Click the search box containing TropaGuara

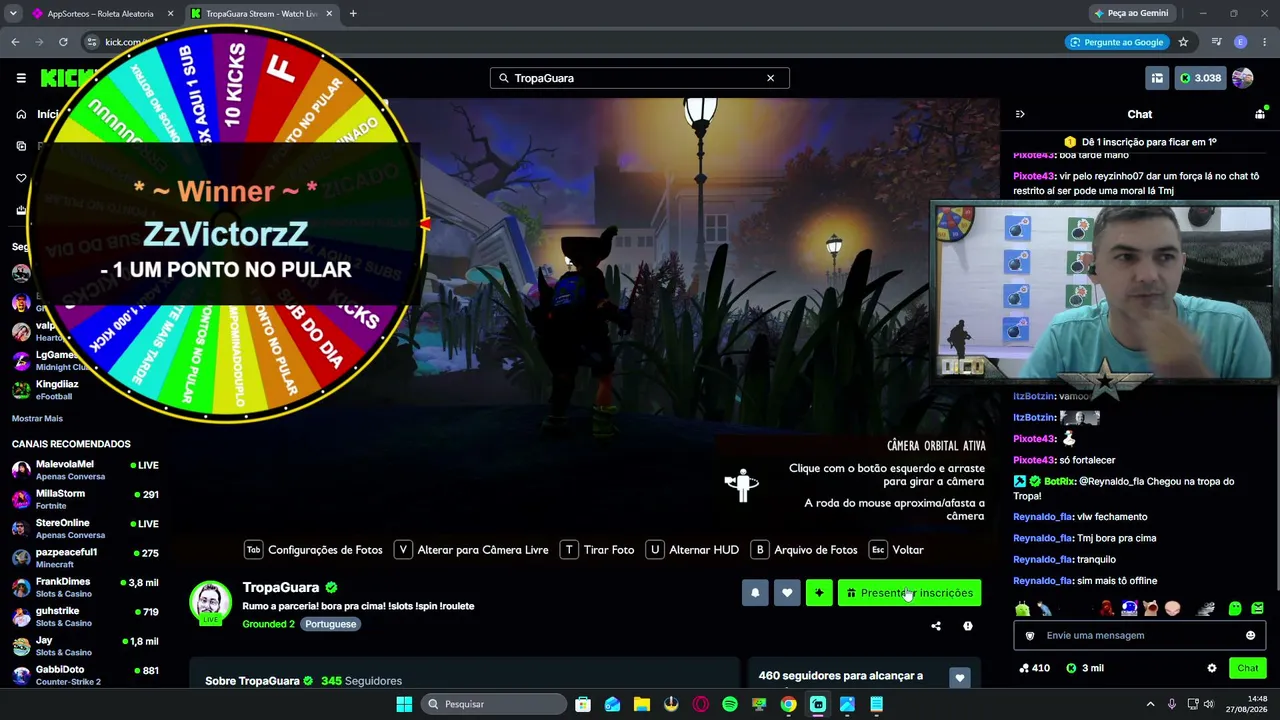coord(639,78)
